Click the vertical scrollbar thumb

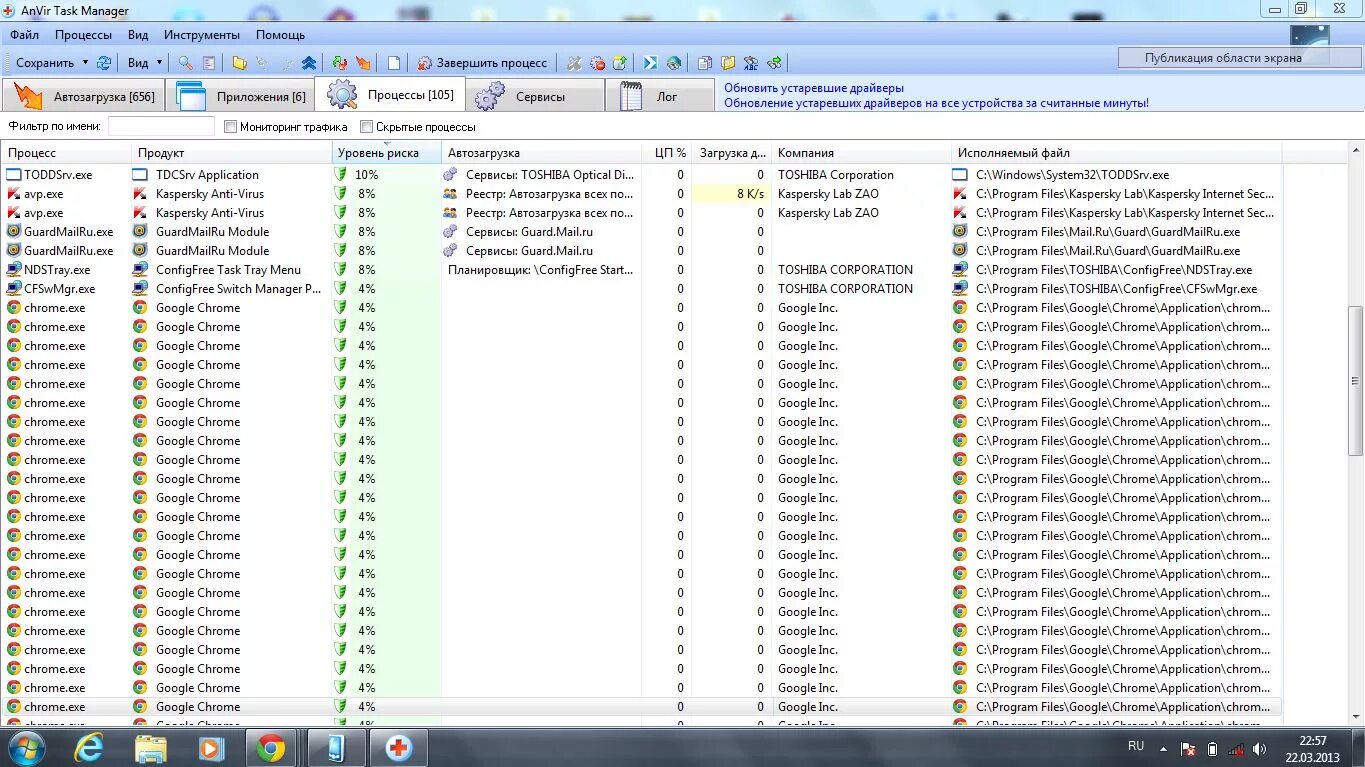[1356, 380]
